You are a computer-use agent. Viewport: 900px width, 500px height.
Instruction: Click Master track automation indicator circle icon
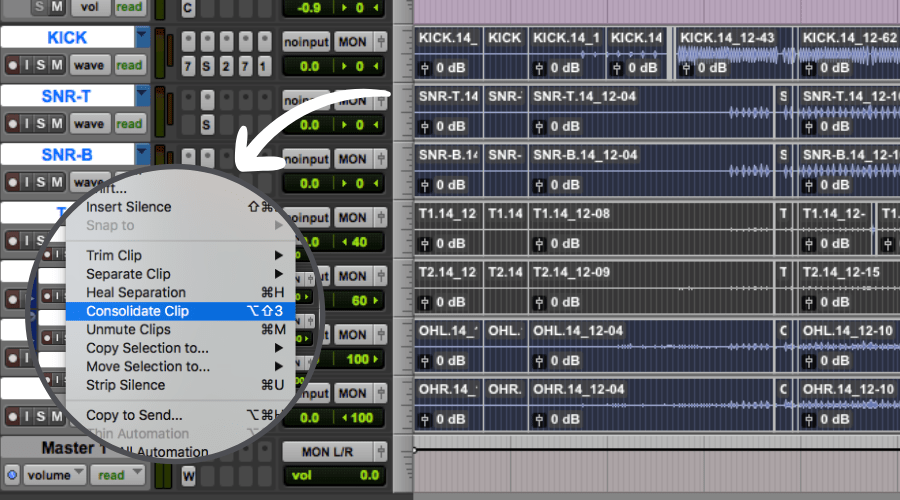pos(12,475)
